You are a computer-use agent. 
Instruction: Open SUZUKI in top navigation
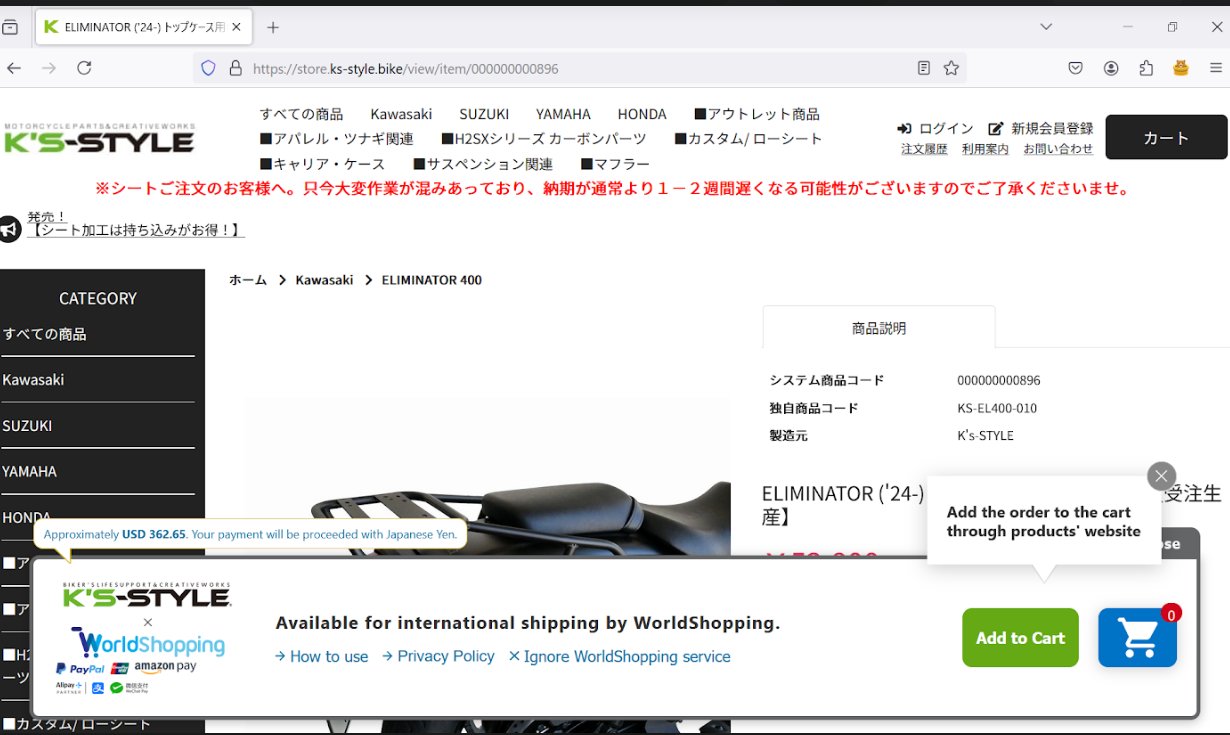tap(484, 114)
